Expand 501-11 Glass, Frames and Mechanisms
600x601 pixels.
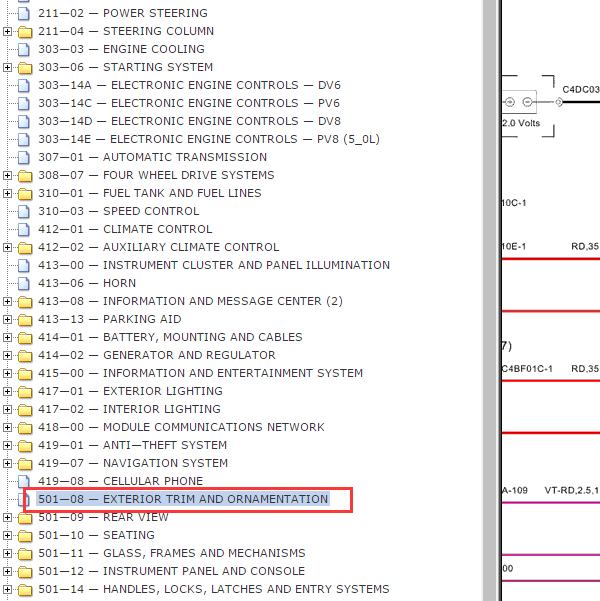point(7,554)
